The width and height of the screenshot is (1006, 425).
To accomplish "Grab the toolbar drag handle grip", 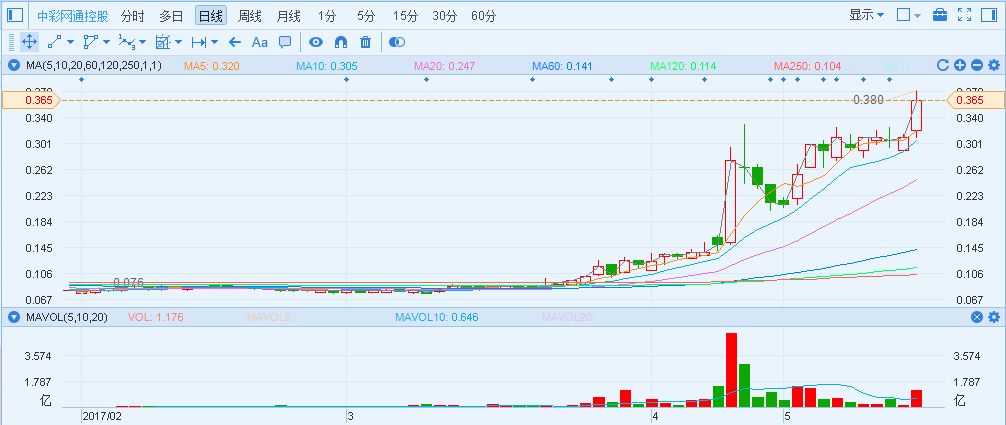I will (11, 42).
